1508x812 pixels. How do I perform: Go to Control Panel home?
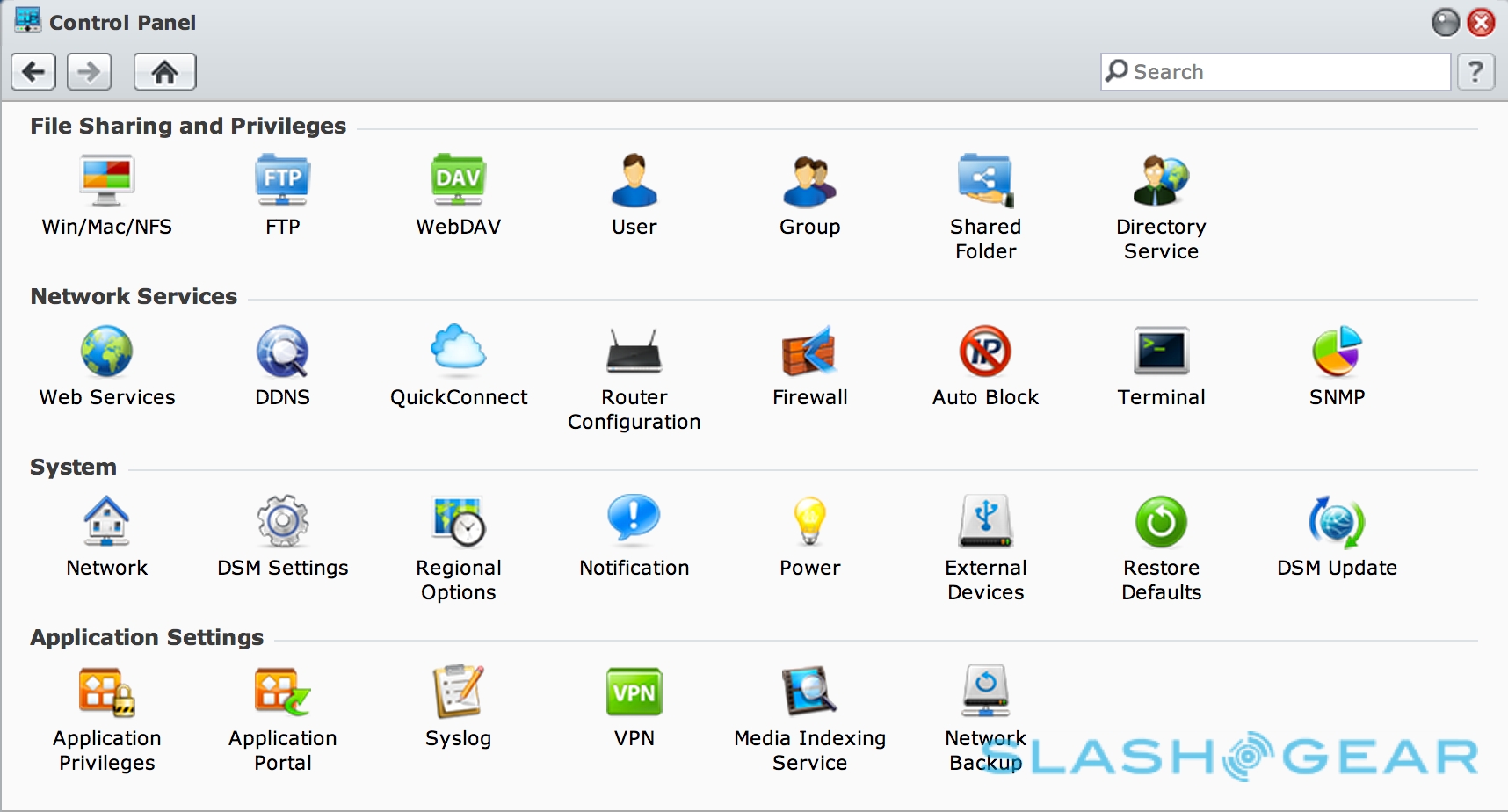pyautogui.click(x=164, y=72)
